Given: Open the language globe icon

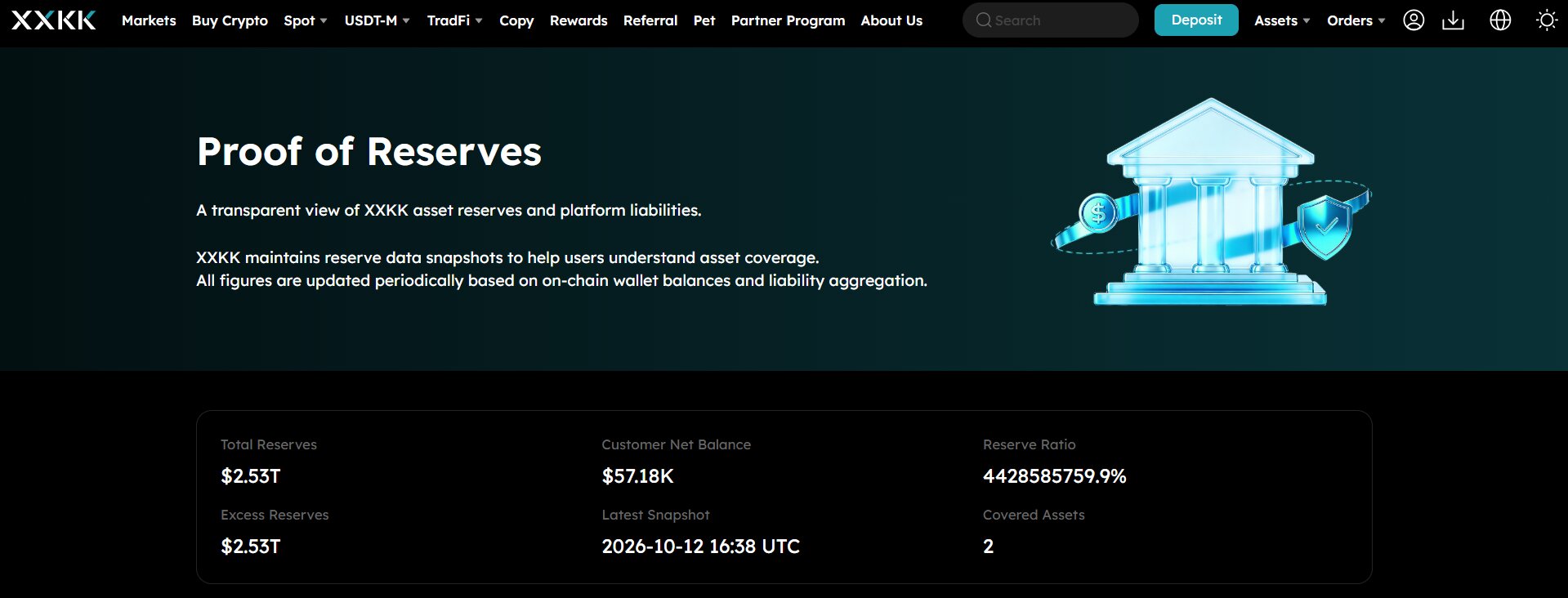Looking at the screenshot, I should click(x=1500, y=20).
